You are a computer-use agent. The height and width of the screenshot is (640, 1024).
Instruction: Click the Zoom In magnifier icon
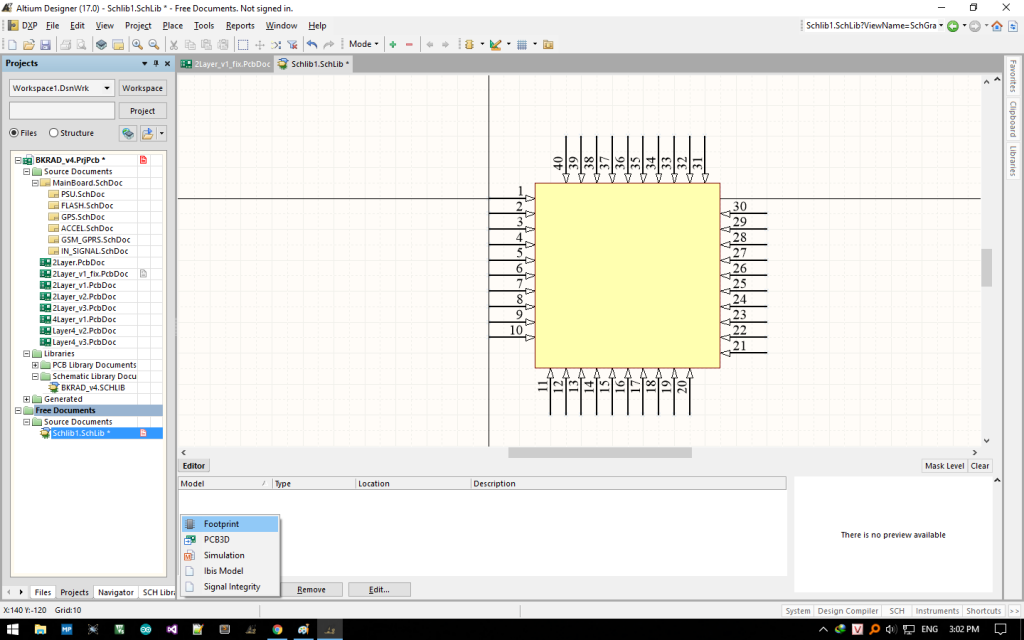click(137, 45)
